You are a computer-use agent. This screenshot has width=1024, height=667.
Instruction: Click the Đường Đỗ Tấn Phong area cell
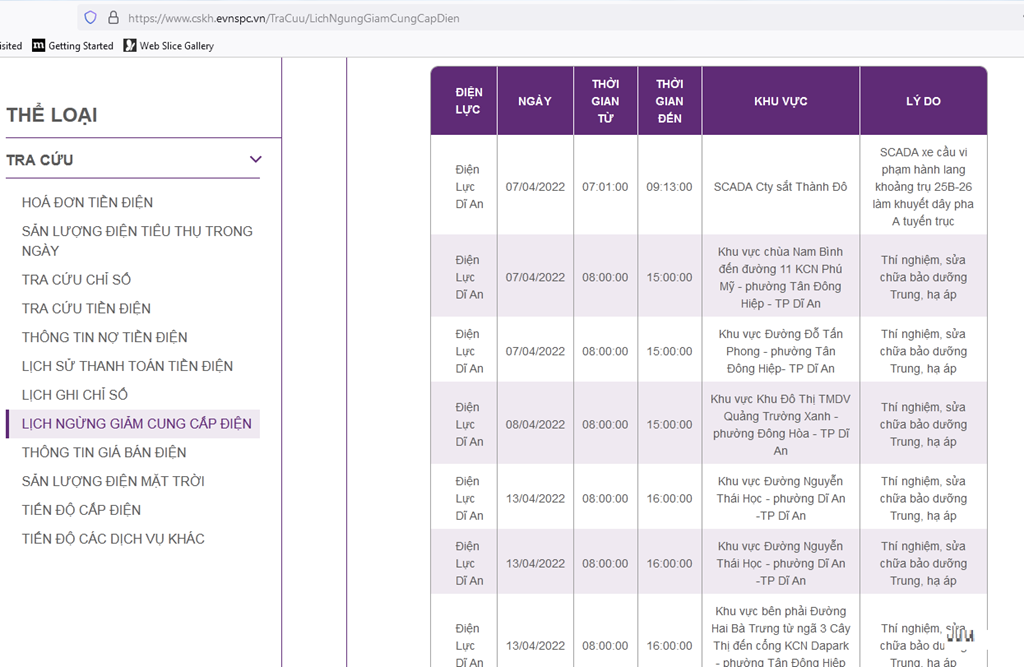point(780,351)
